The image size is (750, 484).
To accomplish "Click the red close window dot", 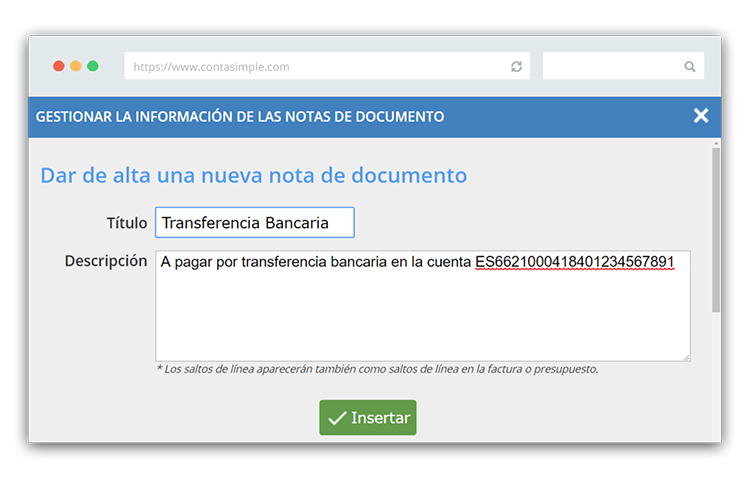I will pos(59,66).
